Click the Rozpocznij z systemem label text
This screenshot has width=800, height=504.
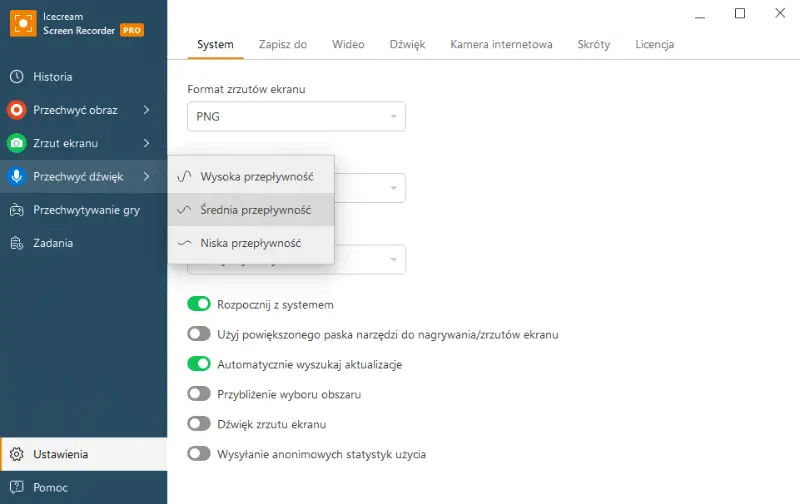click(x=276, y=305)
